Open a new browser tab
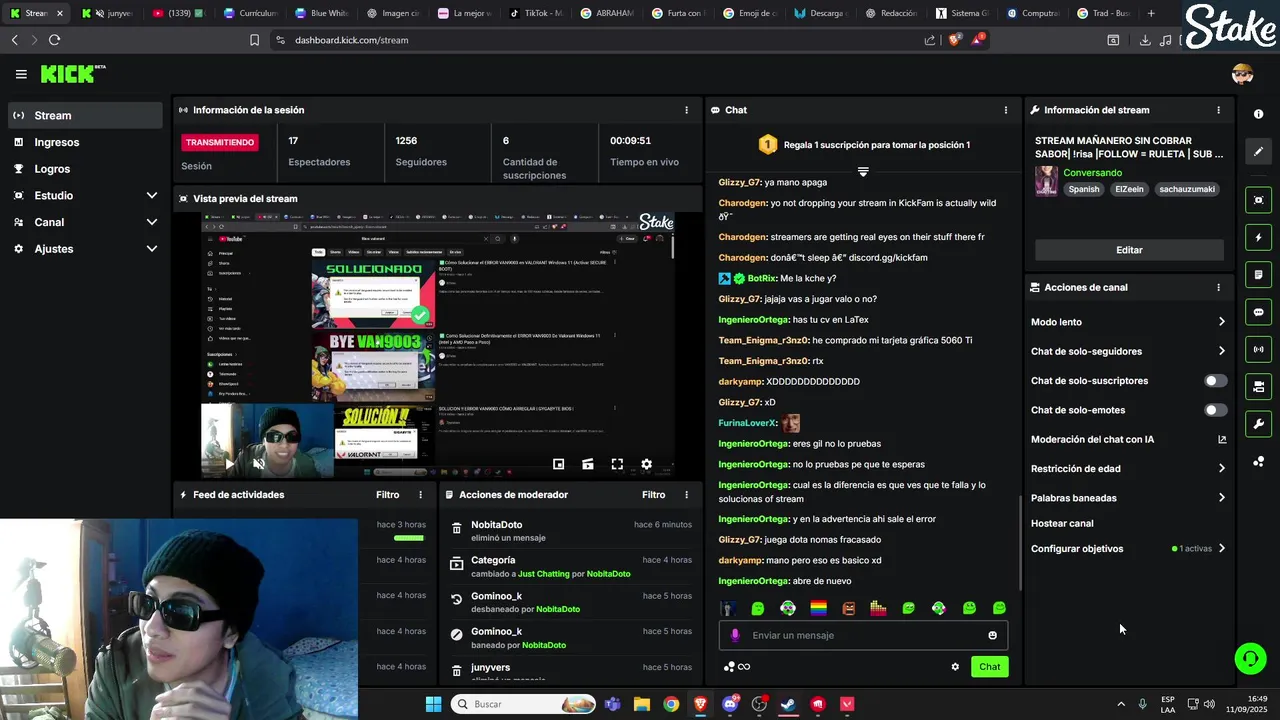 pos(1151,13)
